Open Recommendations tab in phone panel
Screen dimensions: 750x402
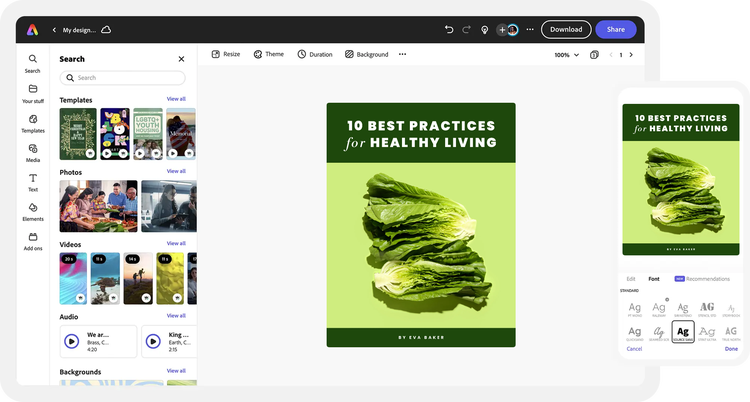coord(702,279)
